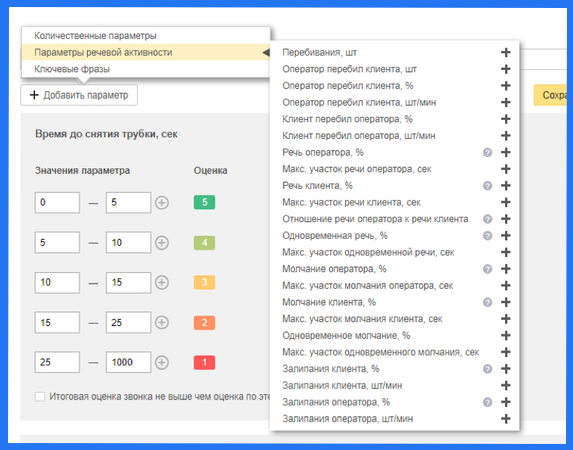
Task: Click the green score 5 badge
Action: [x=204, y=202]
